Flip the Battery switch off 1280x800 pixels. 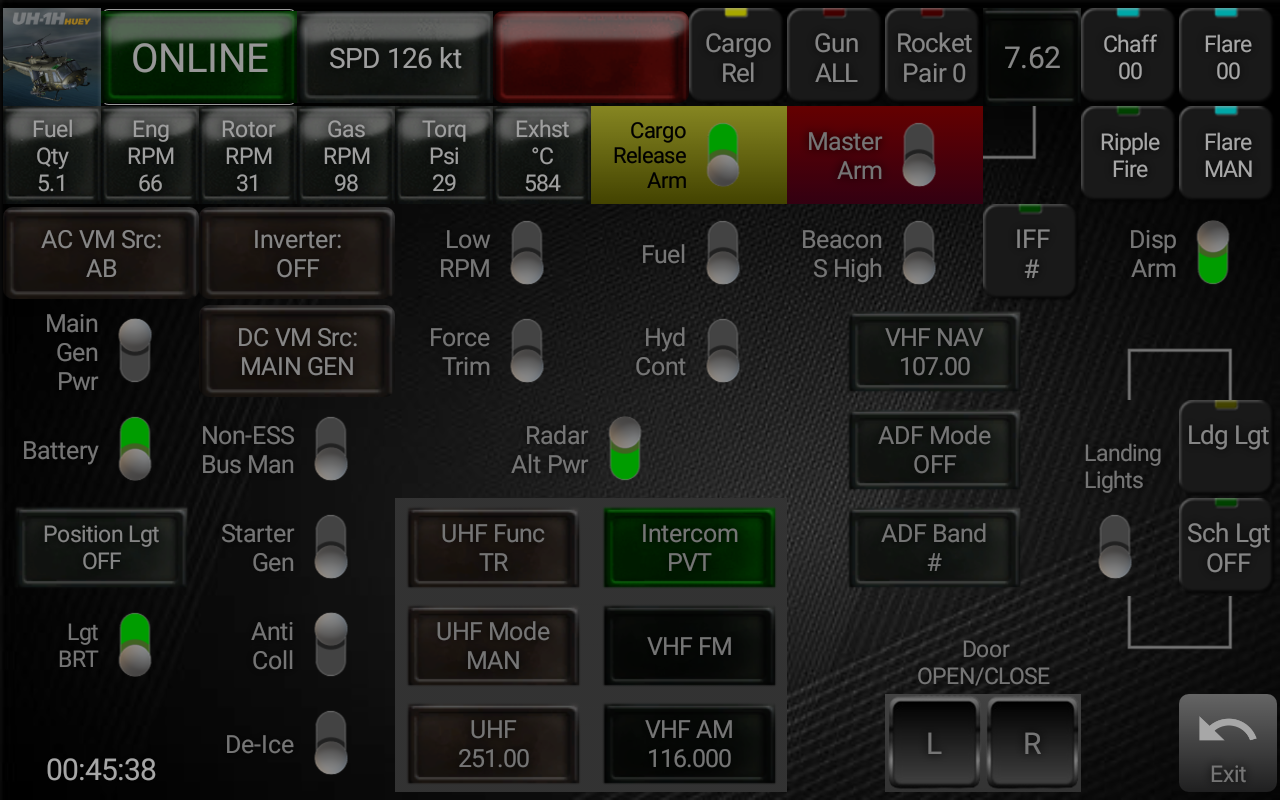133,449
